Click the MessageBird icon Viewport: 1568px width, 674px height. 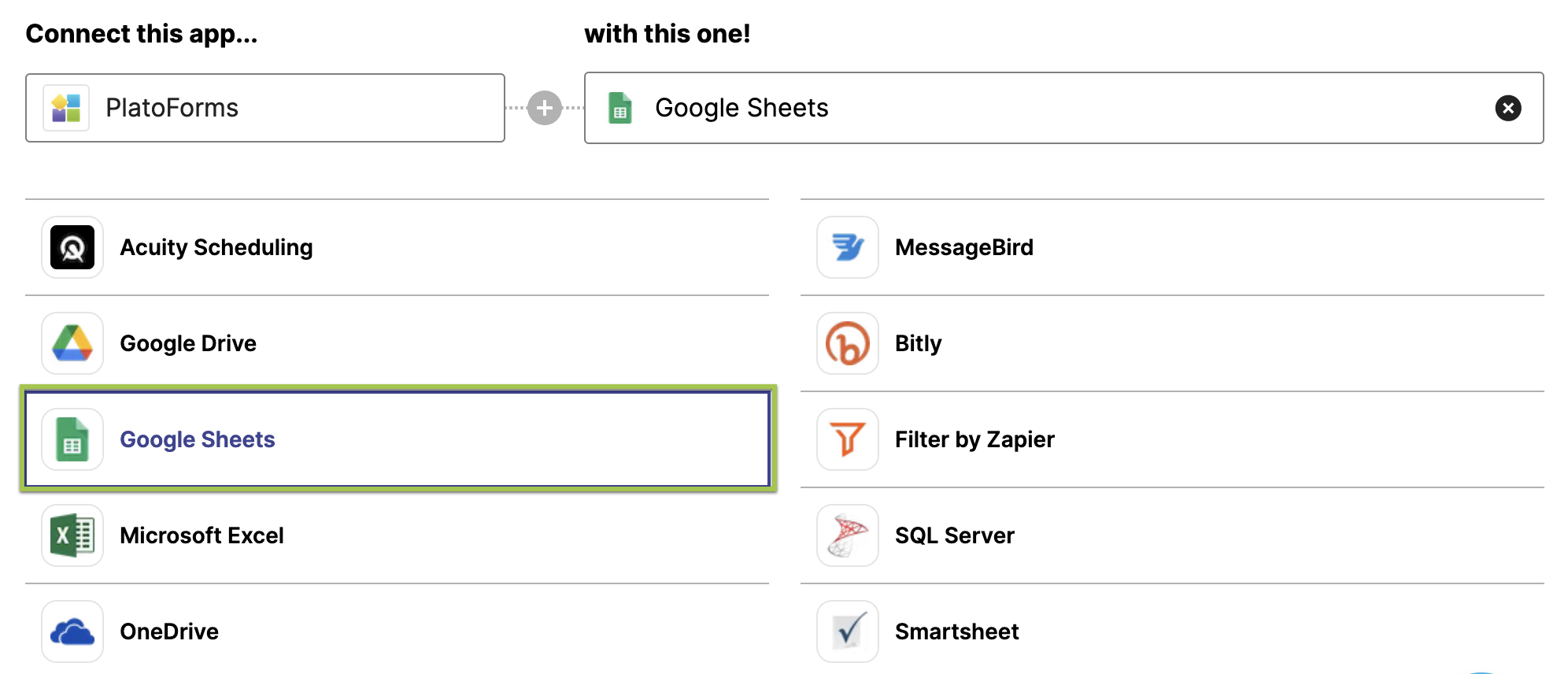click(848, 247)
